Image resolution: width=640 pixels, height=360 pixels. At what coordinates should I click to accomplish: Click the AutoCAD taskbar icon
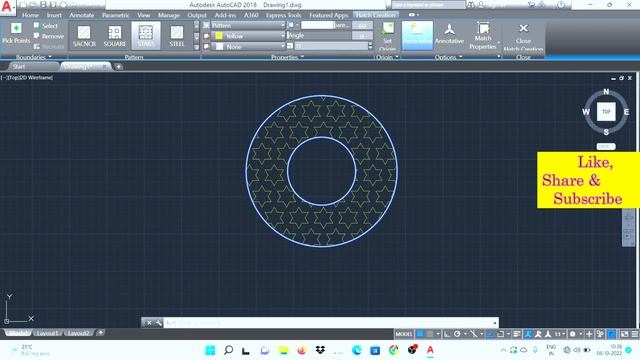pyautogui.click(x=430, y=350)
